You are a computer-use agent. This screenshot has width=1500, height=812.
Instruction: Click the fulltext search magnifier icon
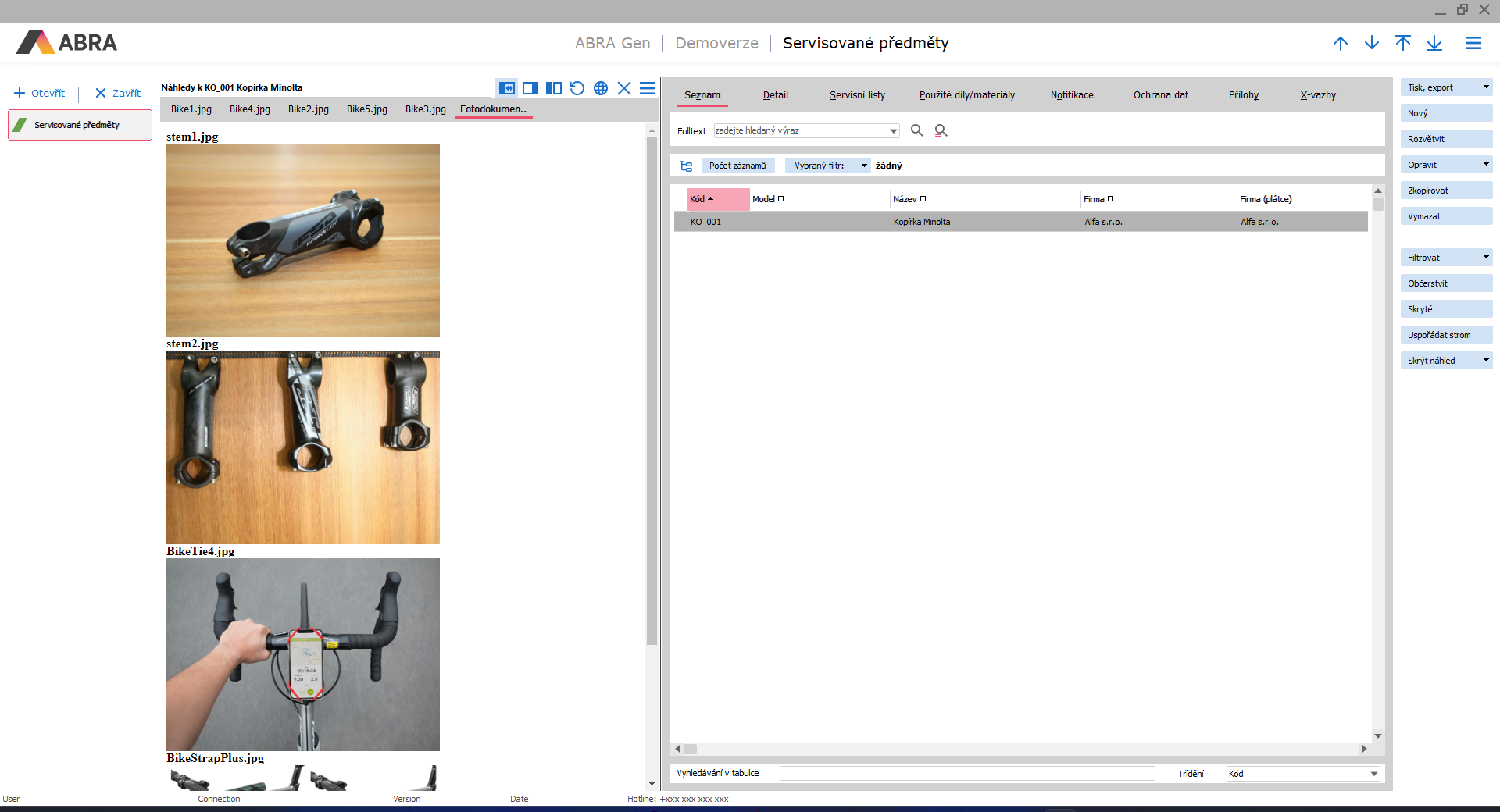point(917,130)
